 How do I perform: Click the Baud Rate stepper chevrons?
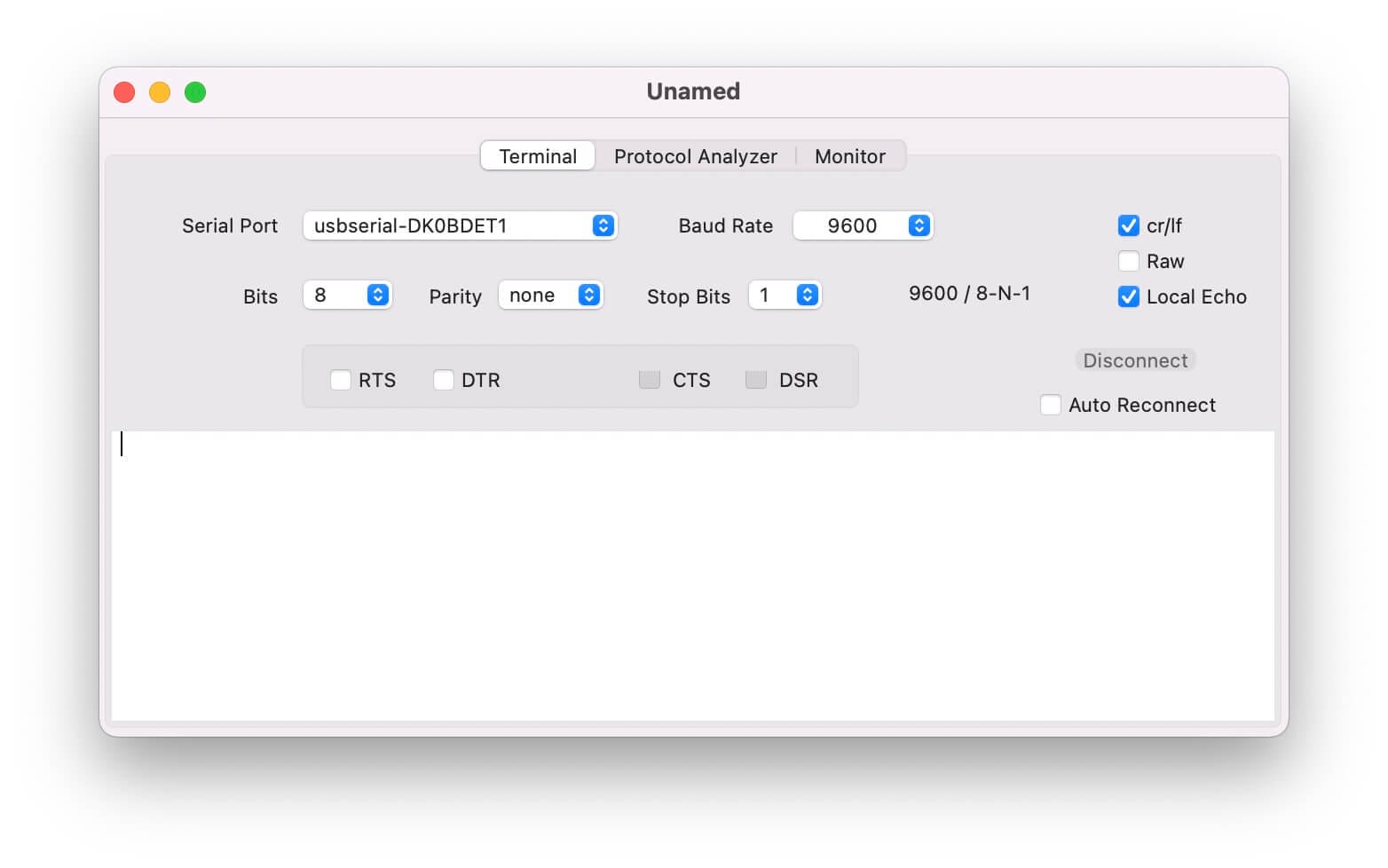pyautogui.click(x=919, y=225)
